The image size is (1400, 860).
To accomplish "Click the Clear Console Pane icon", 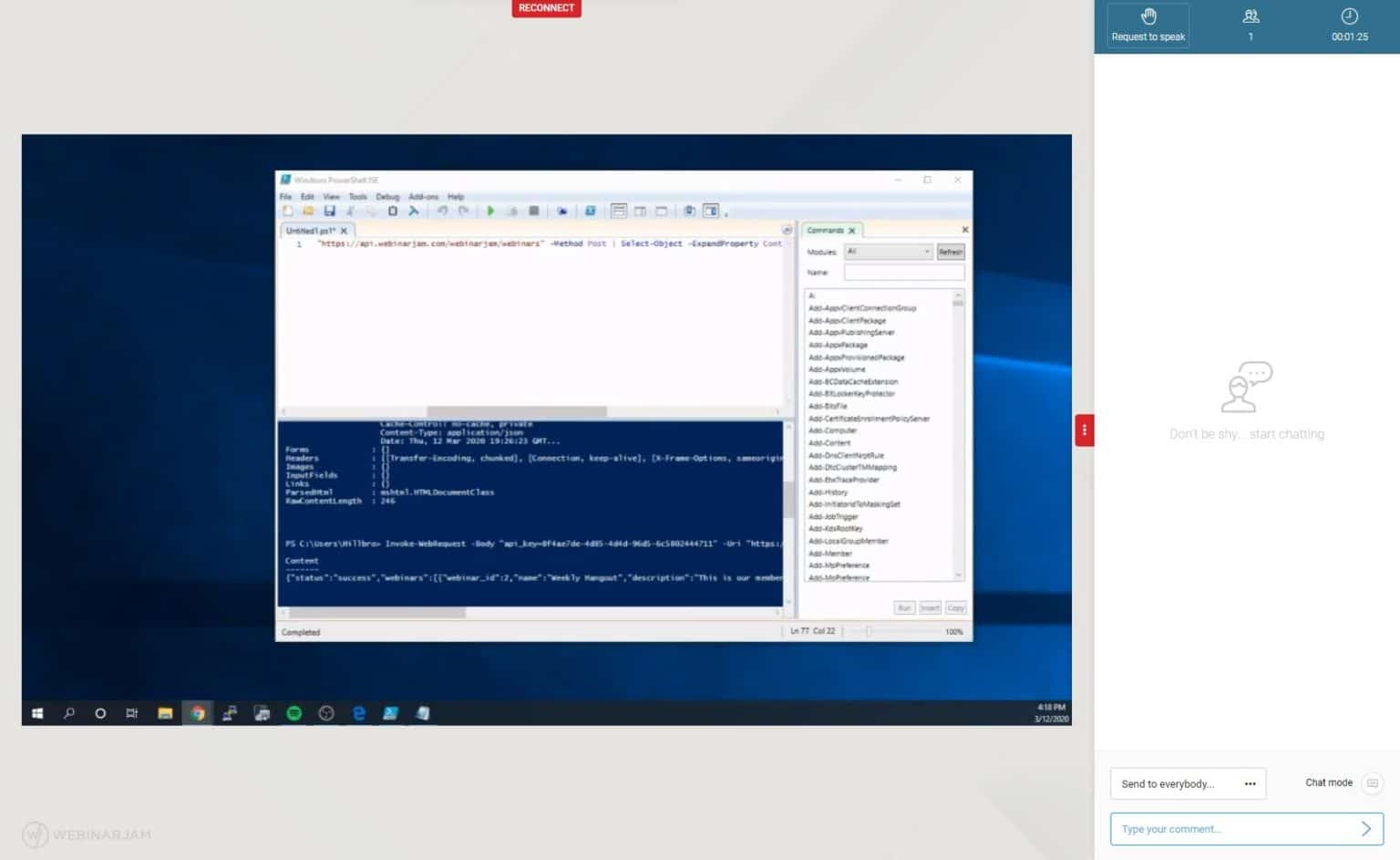I will [x=413, y=211].
